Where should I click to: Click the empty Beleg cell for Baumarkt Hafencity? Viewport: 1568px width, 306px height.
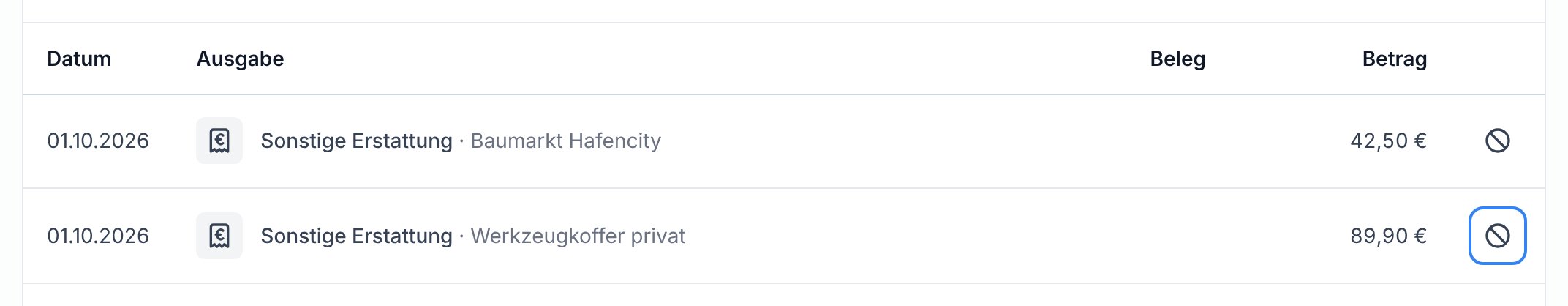[1177, 141]
